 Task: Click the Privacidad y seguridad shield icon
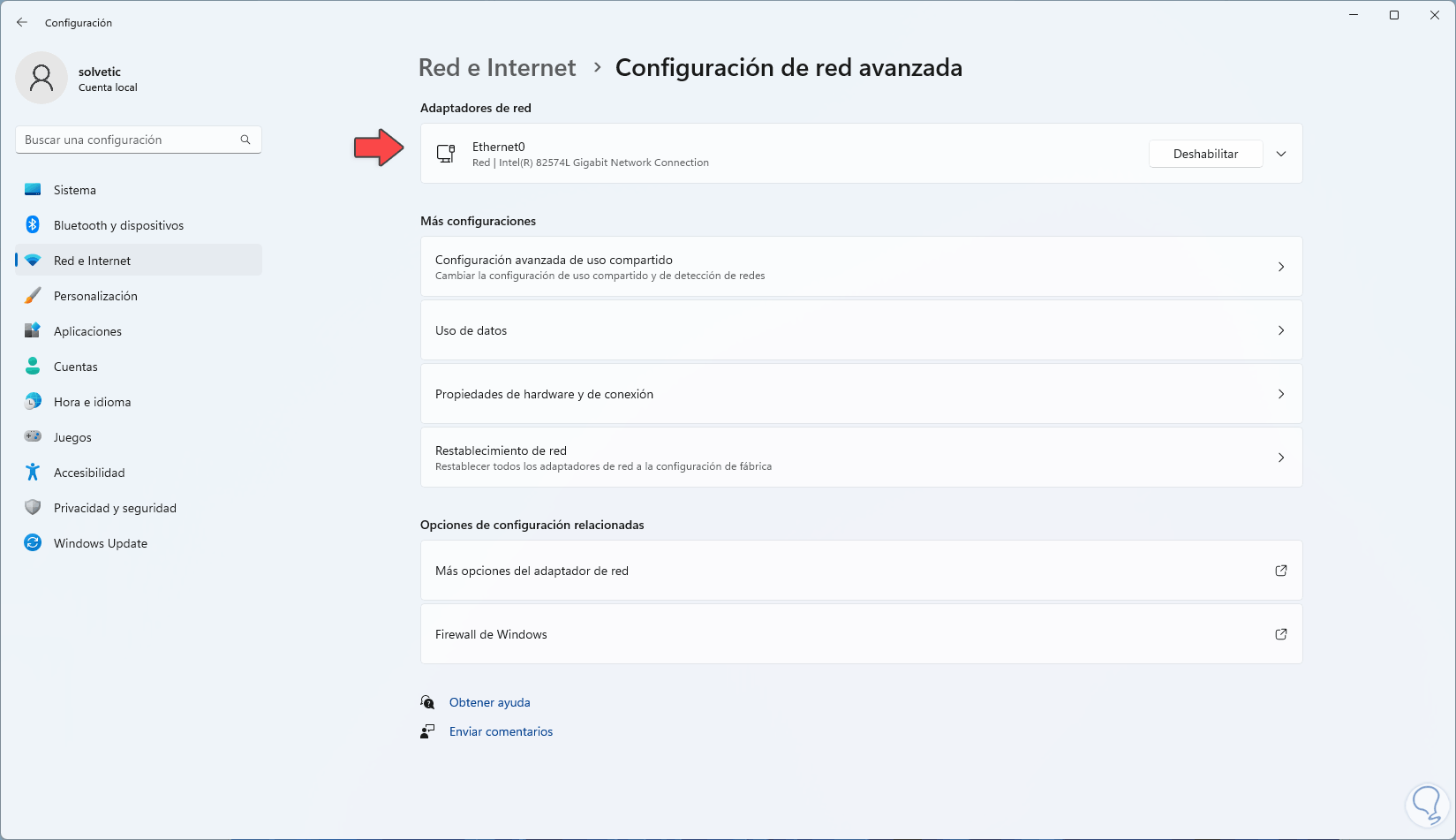point(33,508)
